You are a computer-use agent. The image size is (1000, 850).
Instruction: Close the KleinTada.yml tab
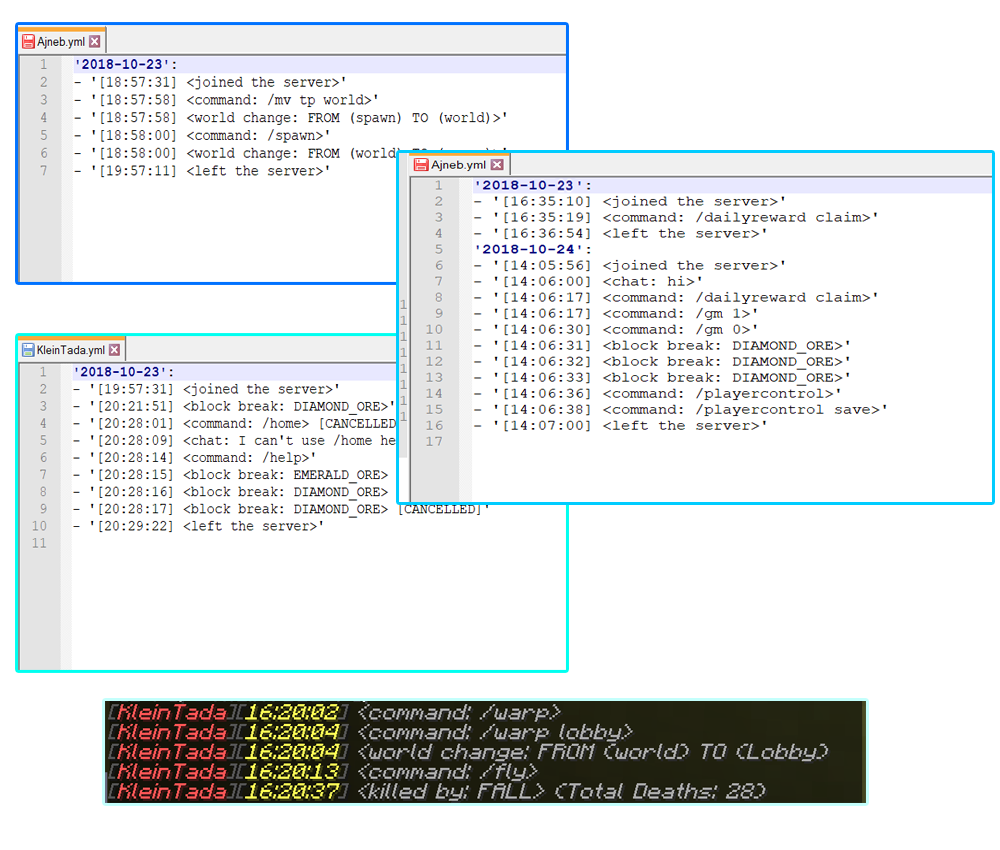[x=115, y=350]
